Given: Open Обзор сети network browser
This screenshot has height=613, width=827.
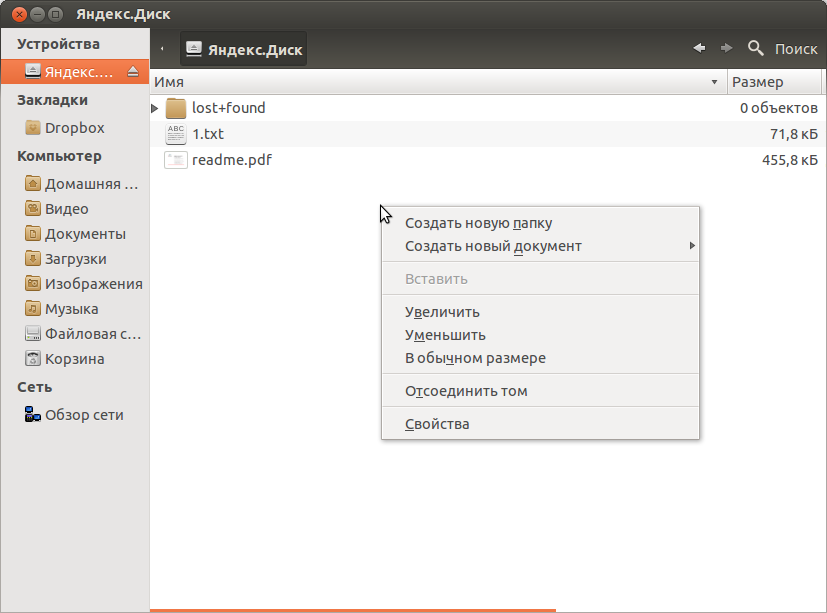Looking at the screenshot, I should coord(83,415).
